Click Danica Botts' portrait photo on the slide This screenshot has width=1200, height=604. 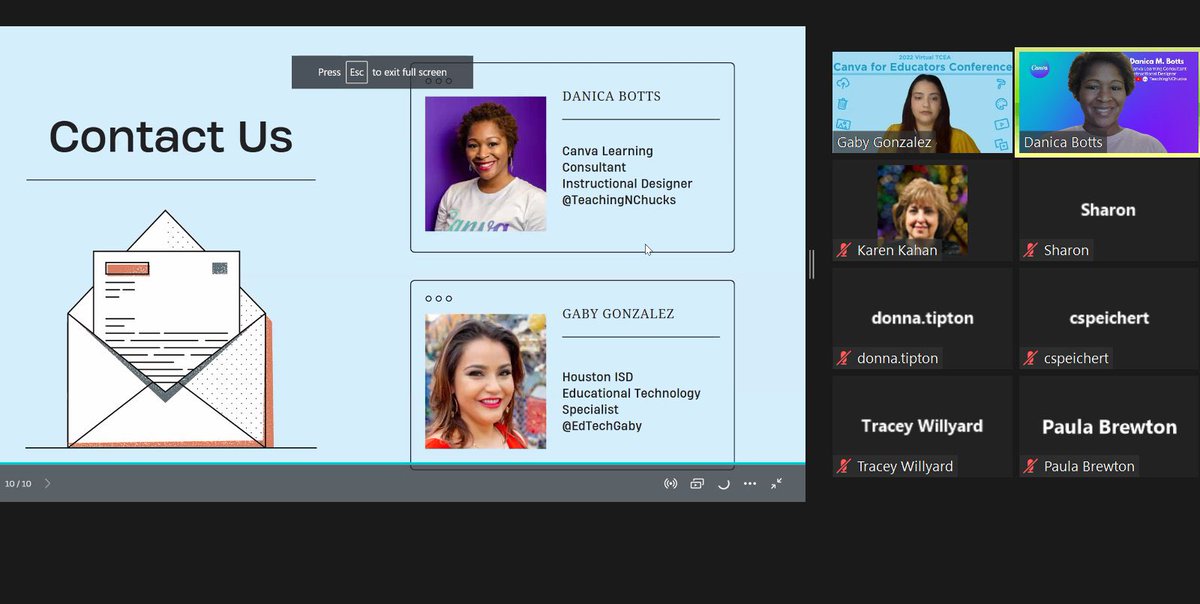point(486,164)
